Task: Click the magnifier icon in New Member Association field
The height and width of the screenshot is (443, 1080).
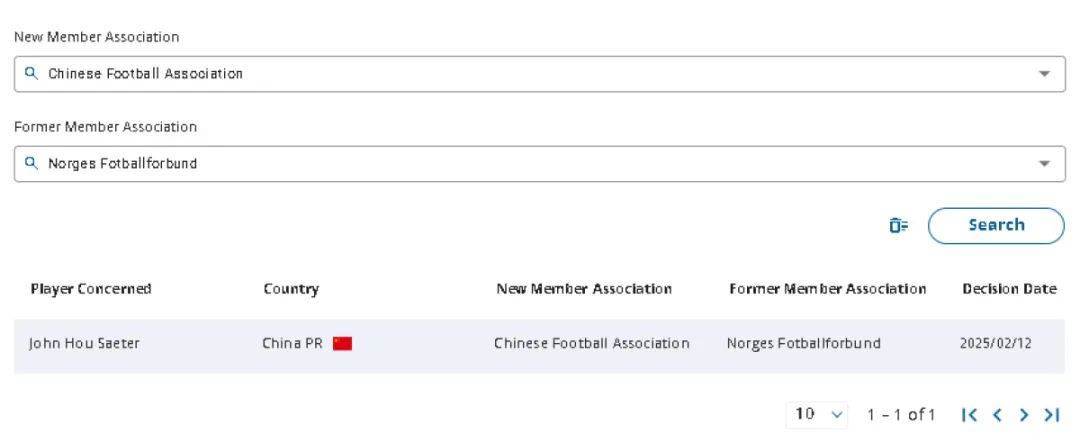Action: (31, 73)
